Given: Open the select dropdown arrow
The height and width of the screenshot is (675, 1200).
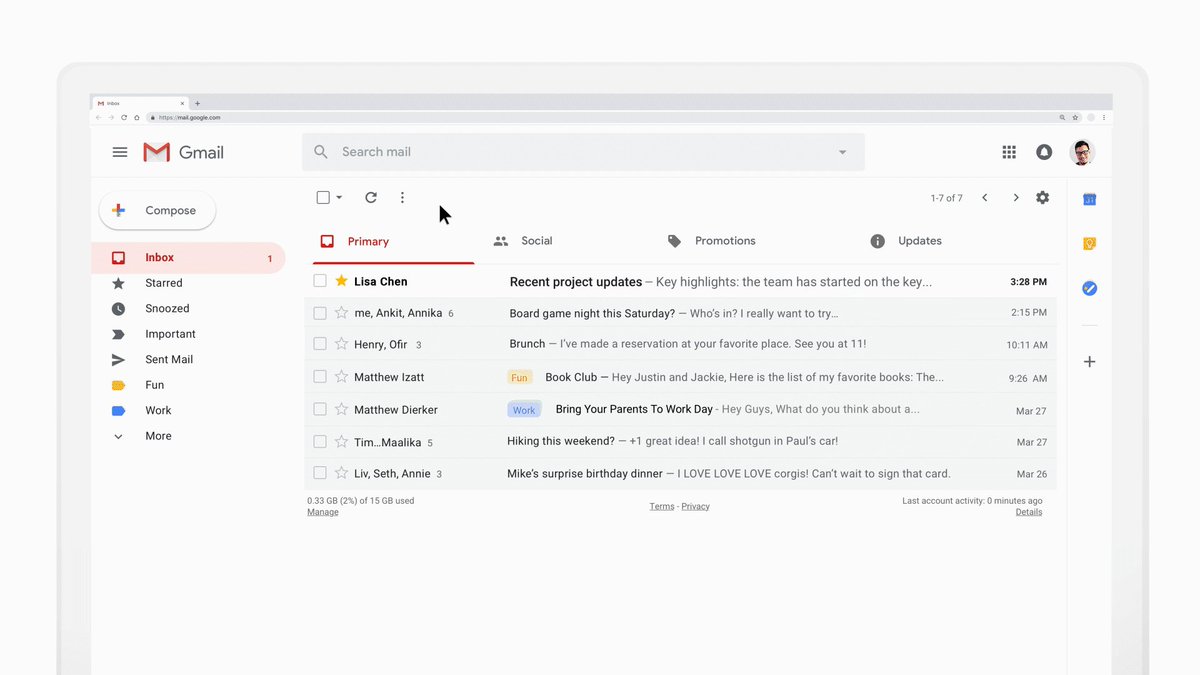Looking at the screenshot, I should [339, 197].
